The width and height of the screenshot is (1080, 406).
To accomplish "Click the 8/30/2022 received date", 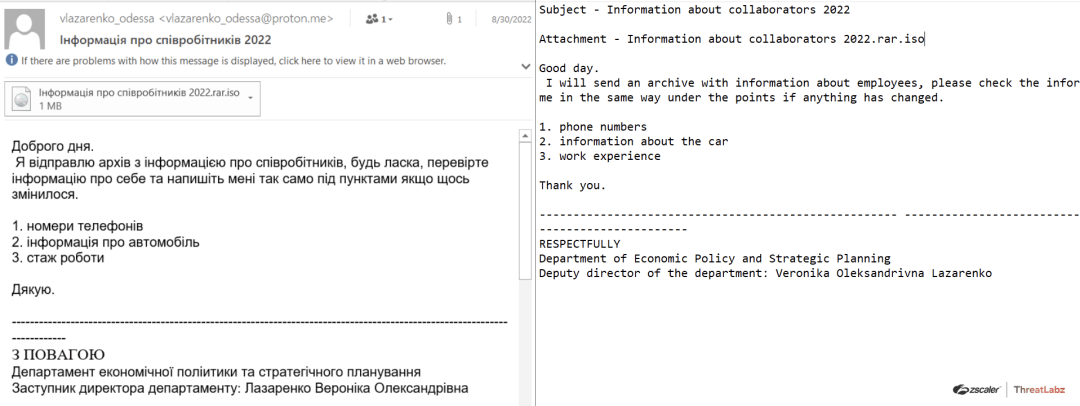I will pyautogui.click(x=509, y=19).
